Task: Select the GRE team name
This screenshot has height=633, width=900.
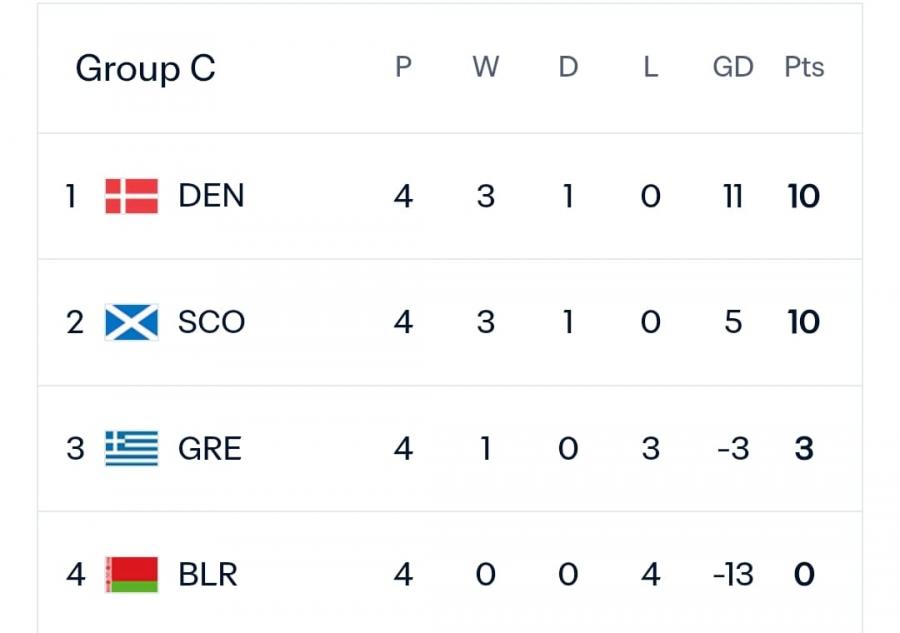Action: pyautogui.click(x=210, y=448)
